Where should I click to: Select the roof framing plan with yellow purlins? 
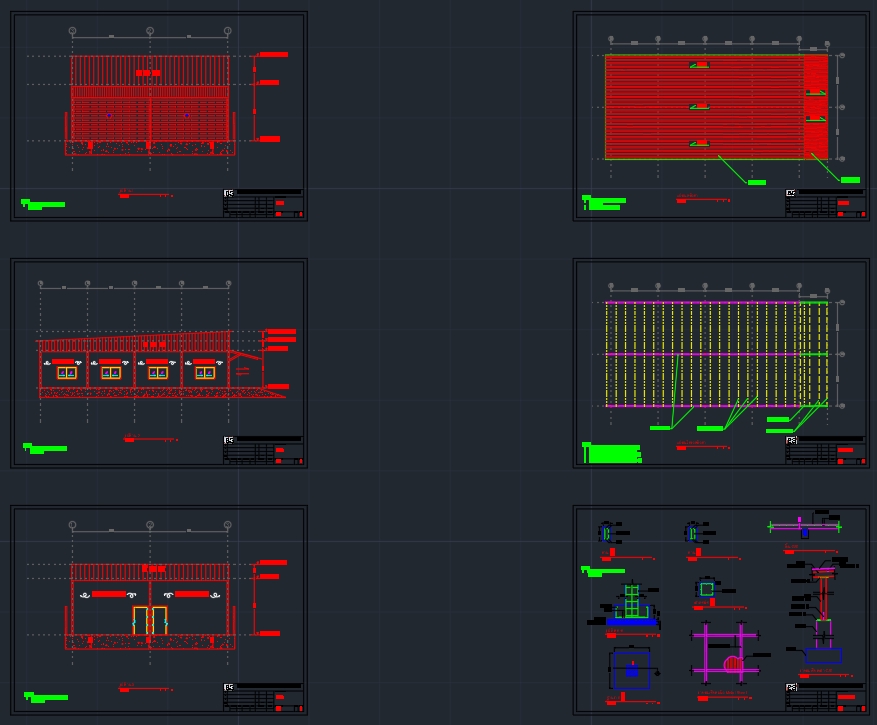click(x=717, y=354)
